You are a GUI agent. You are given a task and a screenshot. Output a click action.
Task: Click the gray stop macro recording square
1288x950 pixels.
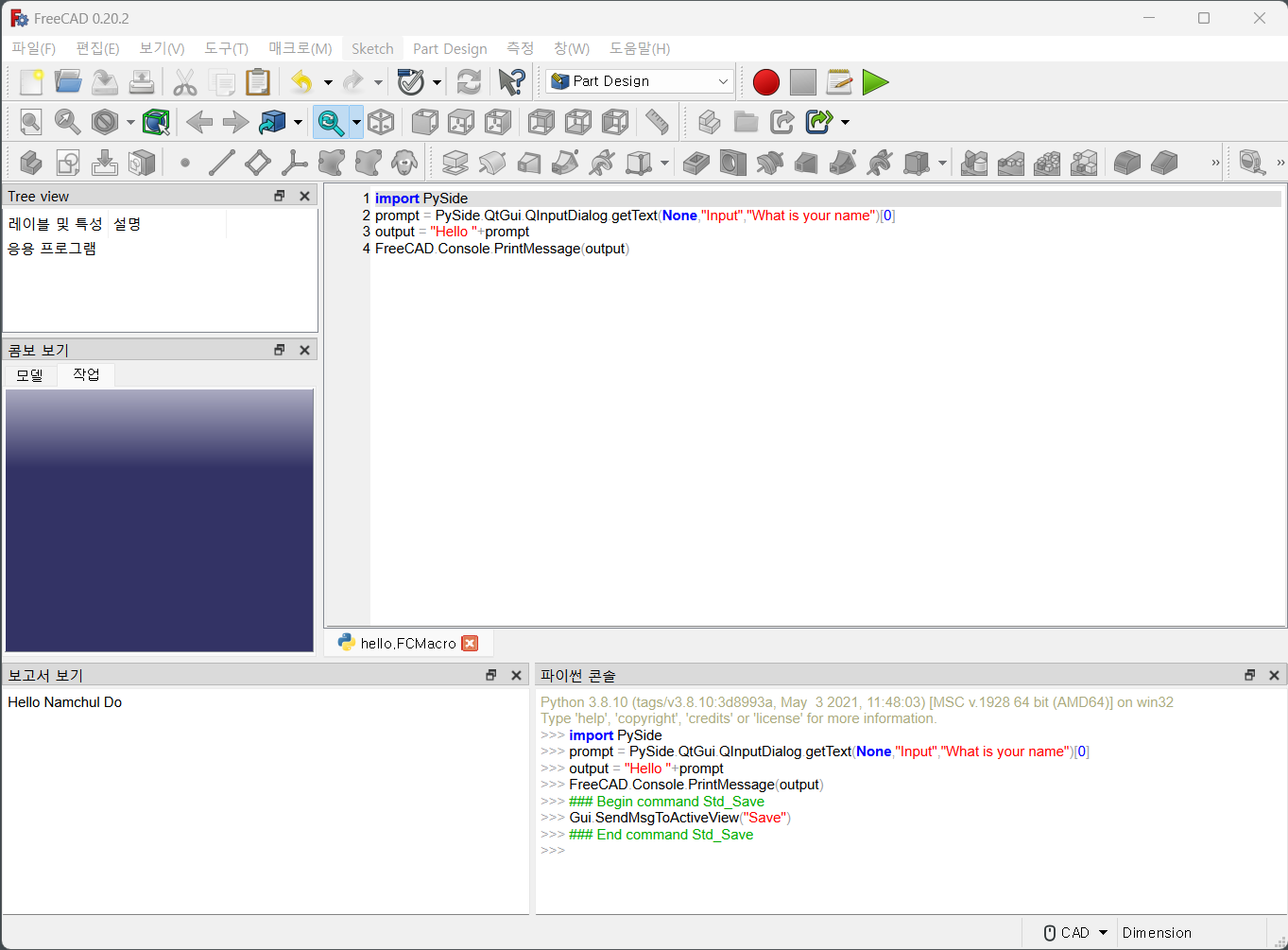(803, 82)
